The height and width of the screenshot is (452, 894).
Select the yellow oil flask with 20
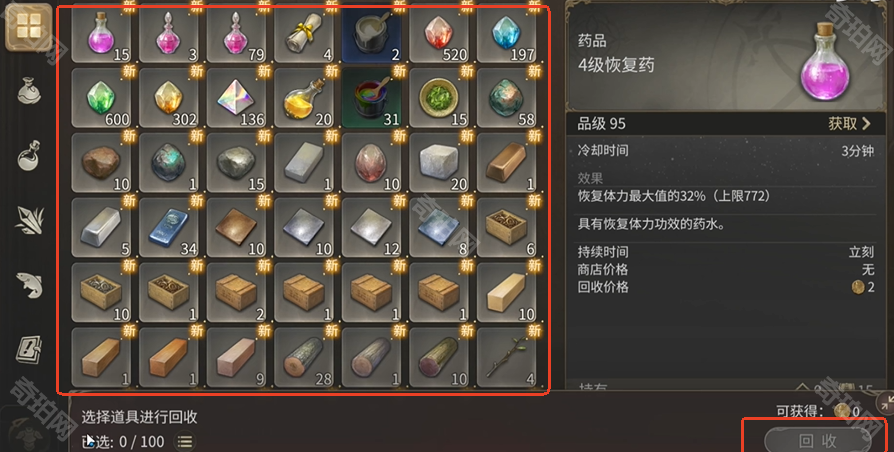coord(304,98)
